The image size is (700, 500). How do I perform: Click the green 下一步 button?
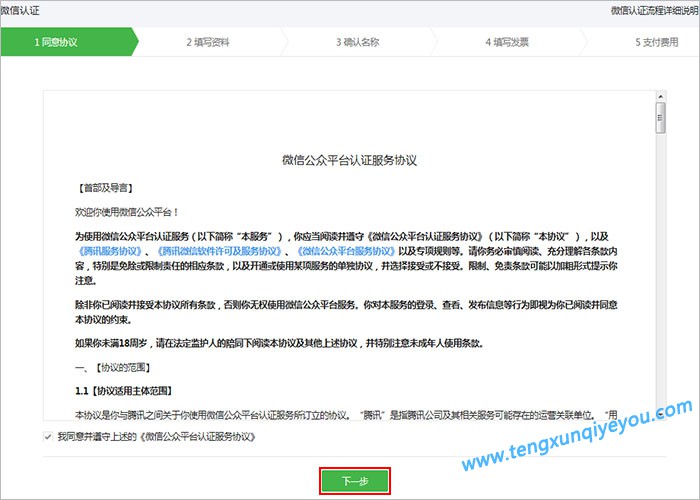[x=355, y=481]
